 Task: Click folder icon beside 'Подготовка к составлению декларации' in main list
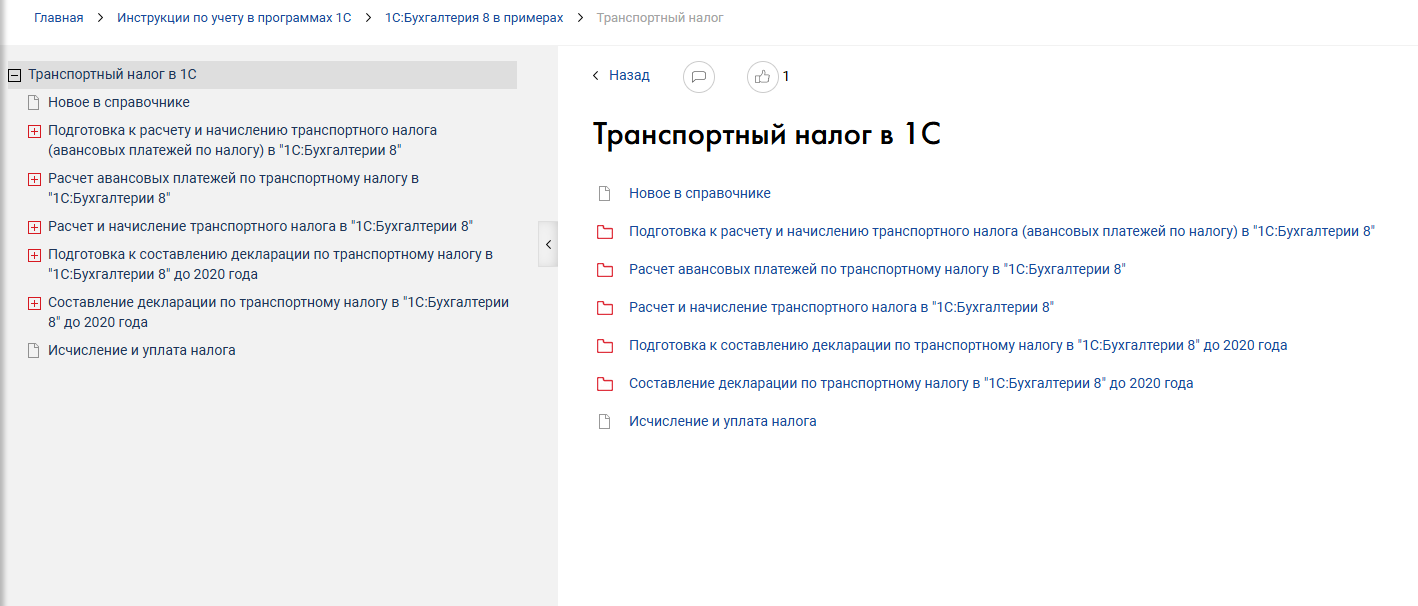pyautogui.click(x=604, y=346)
